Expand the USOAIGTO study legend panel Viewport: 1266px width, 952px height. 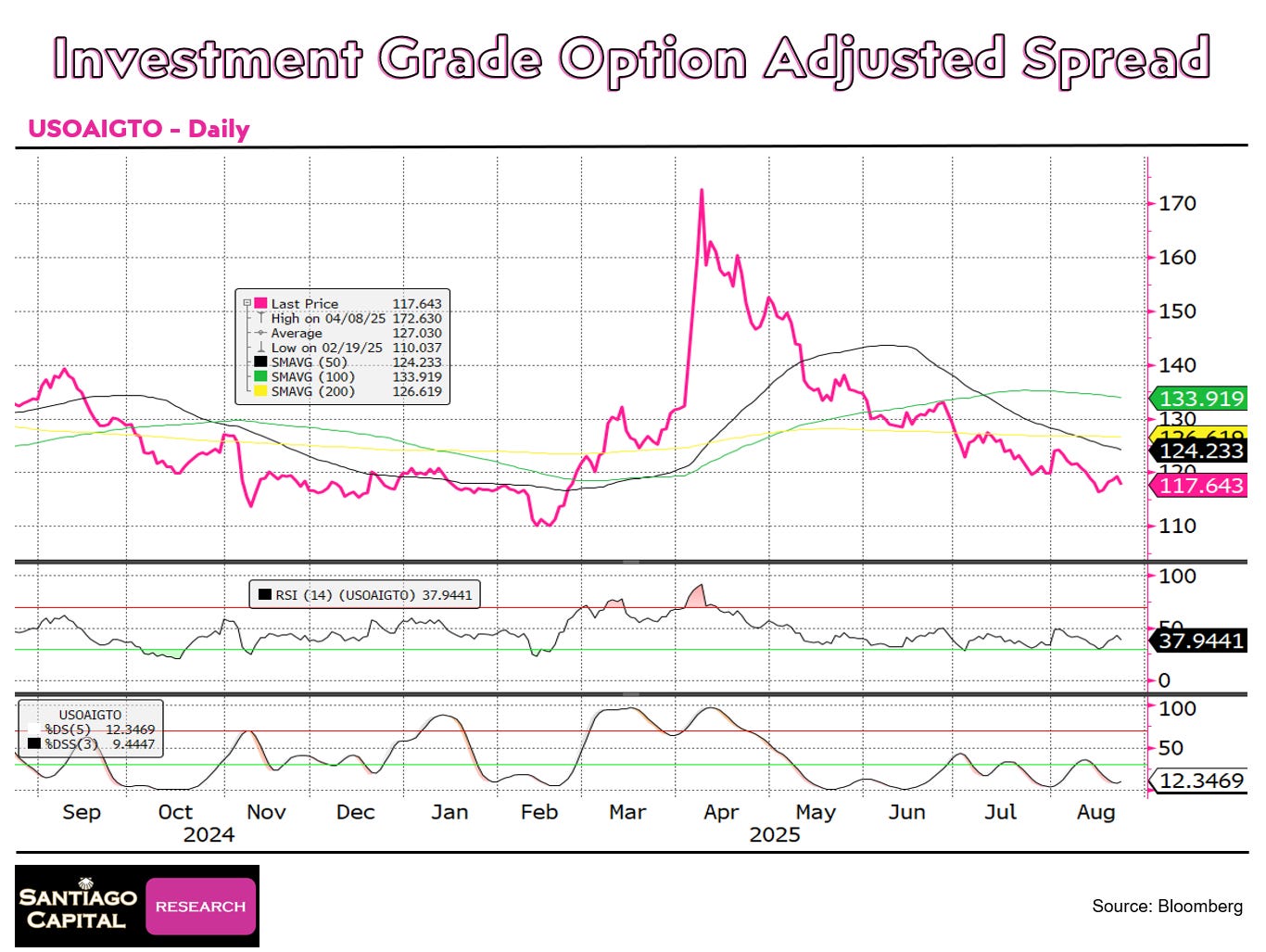pos(90,714)
